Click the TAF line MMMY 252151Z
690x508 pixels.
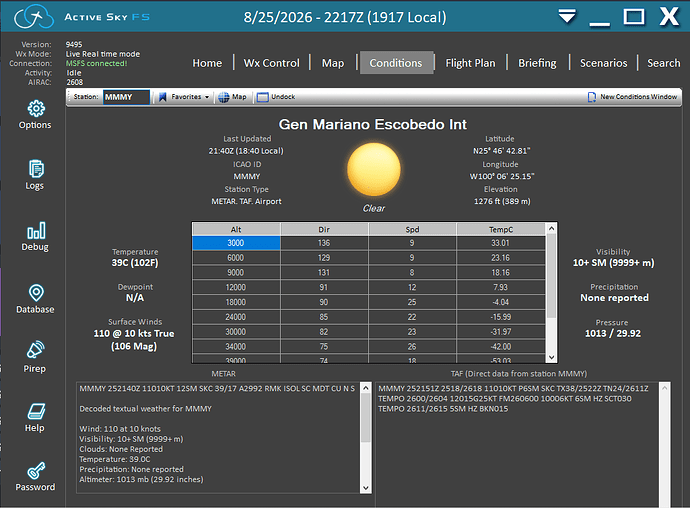(513, 389)
